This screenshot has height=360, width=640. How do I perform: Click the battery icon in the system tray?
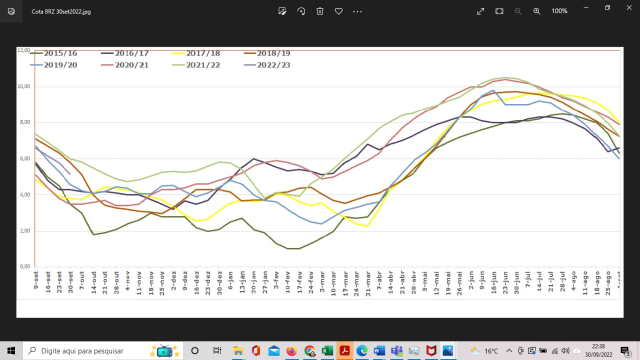543,351
